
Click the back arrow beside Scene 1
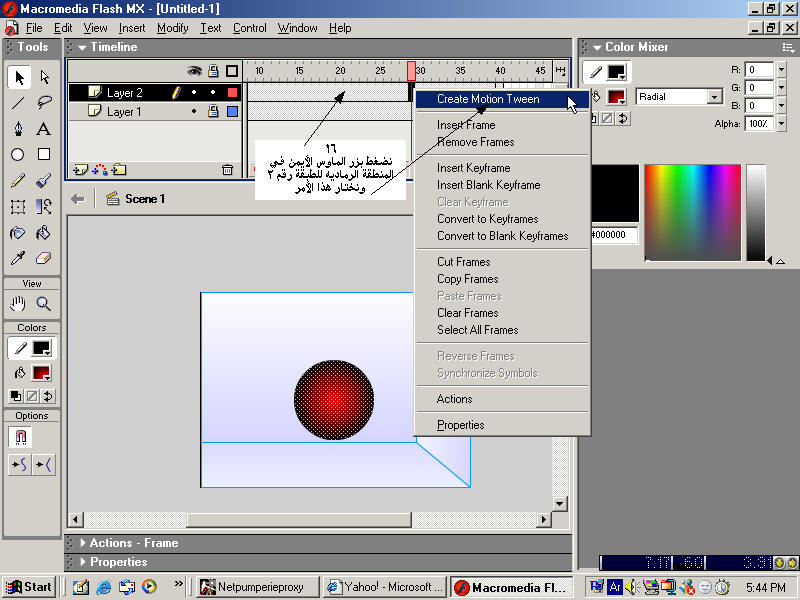[78, 199]
